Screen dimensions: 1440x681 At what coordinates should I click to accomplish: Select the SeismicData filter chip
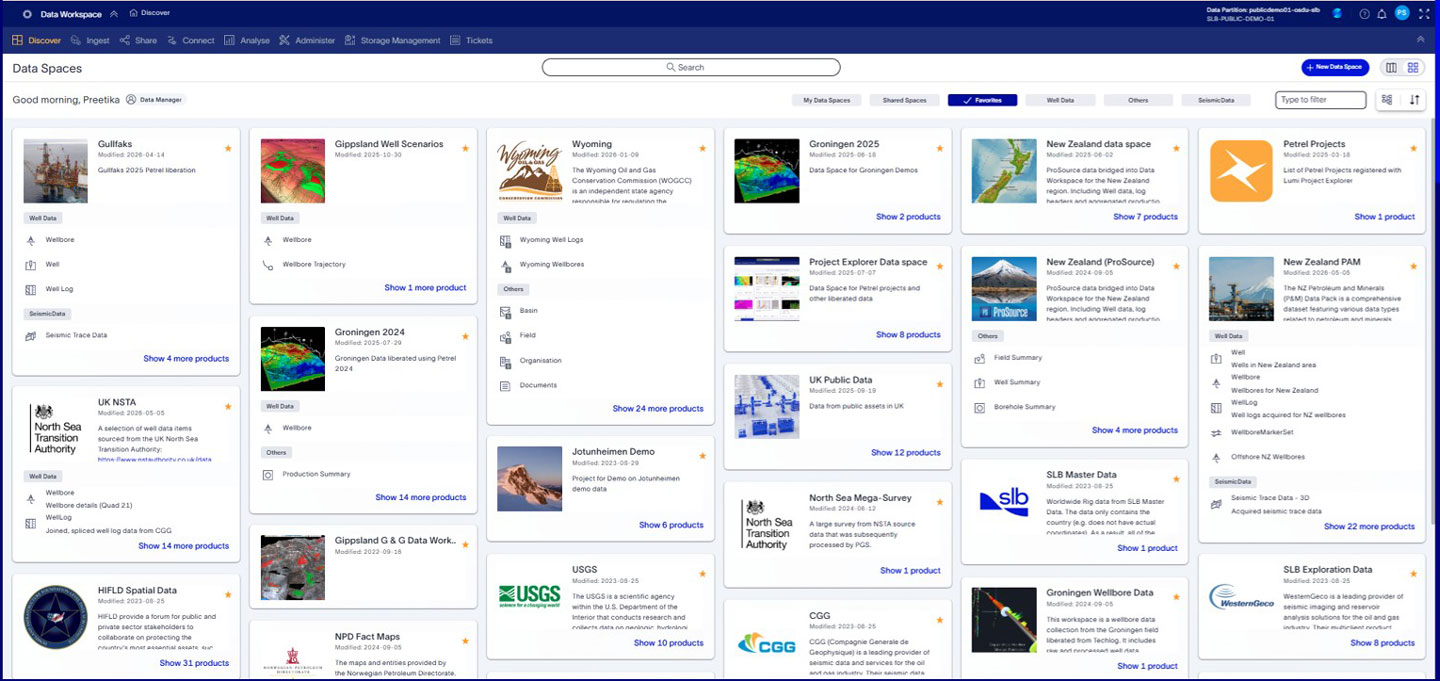[x=1216, y=100]
